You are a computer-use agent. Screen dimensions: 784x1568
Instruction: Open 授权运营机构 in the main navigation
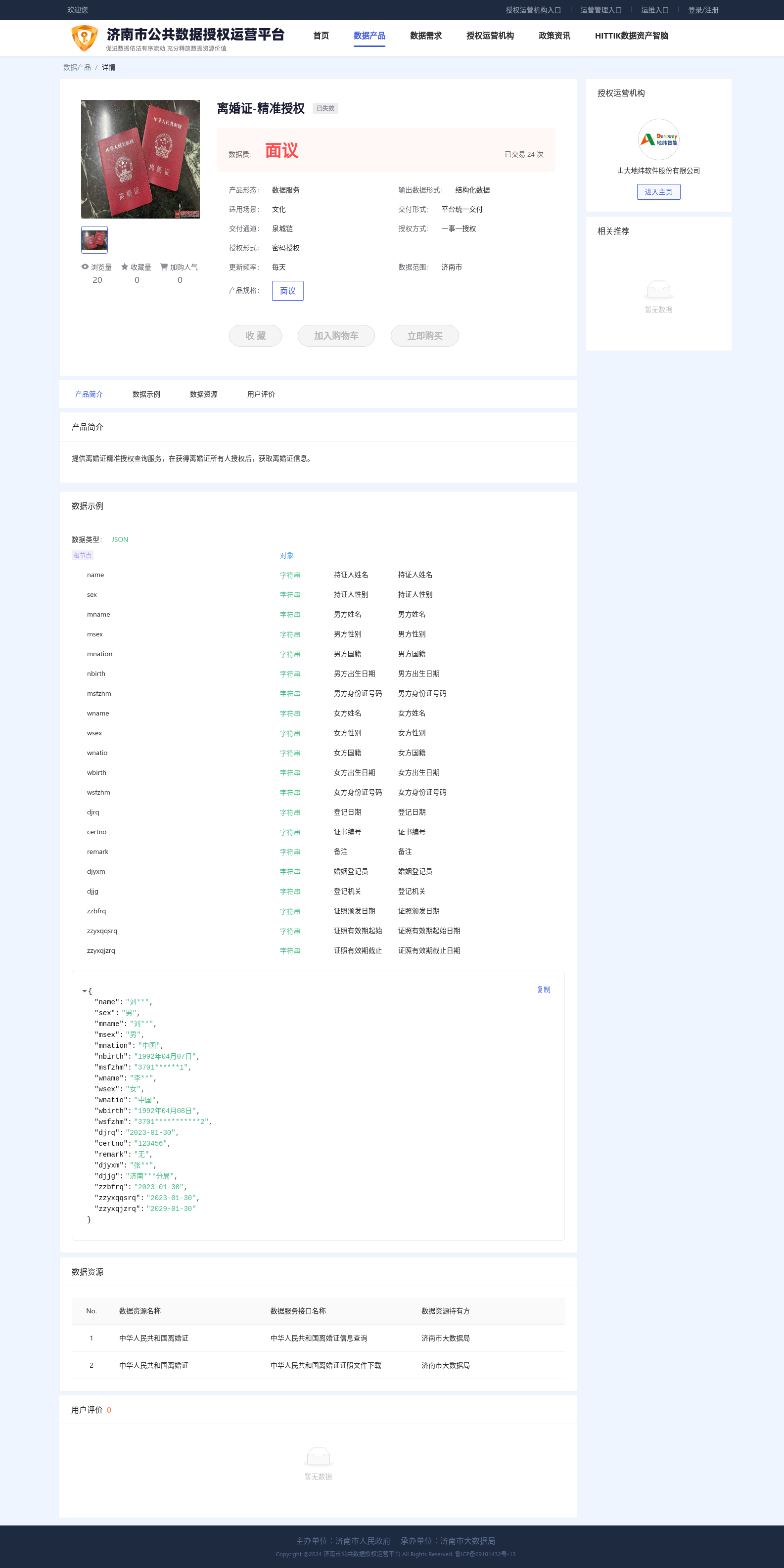pyautogui.click(x=489, y=36)
